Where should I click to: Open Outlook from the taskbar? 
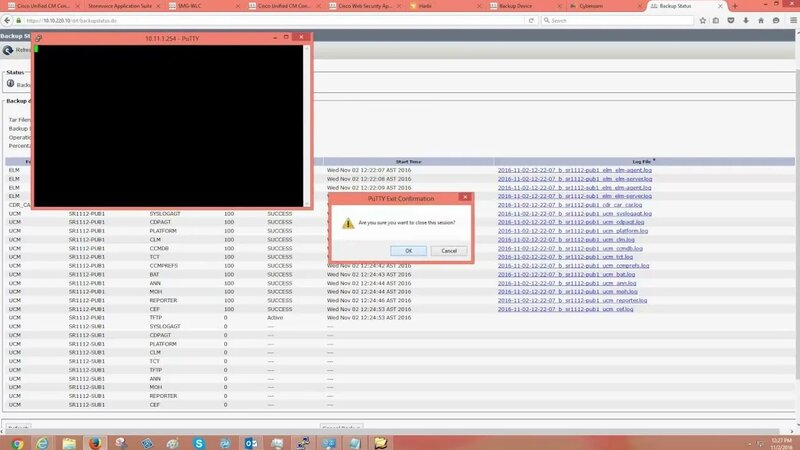[251, 443]
